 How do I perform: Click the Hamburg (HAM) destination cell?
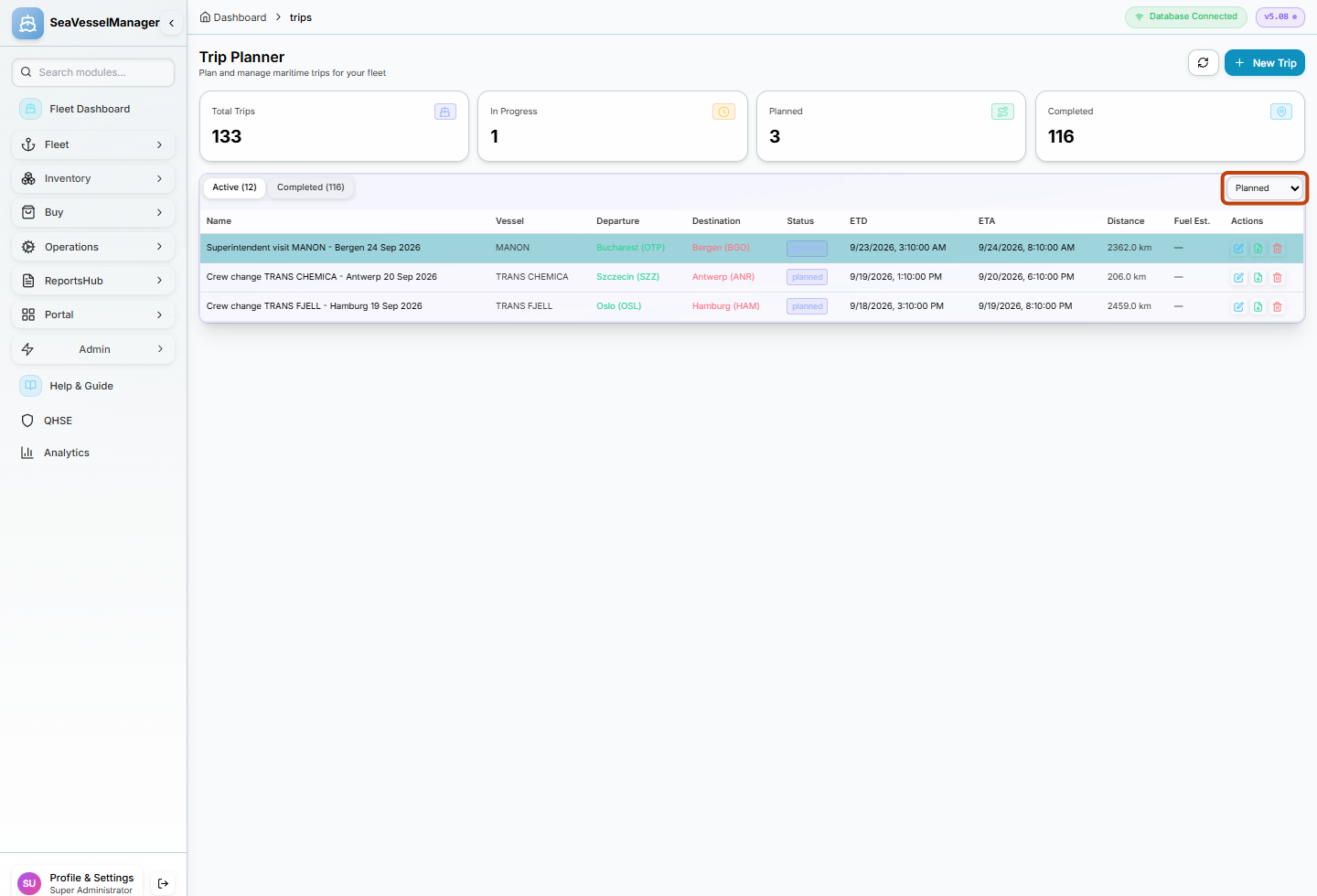[x=725, y=306]
